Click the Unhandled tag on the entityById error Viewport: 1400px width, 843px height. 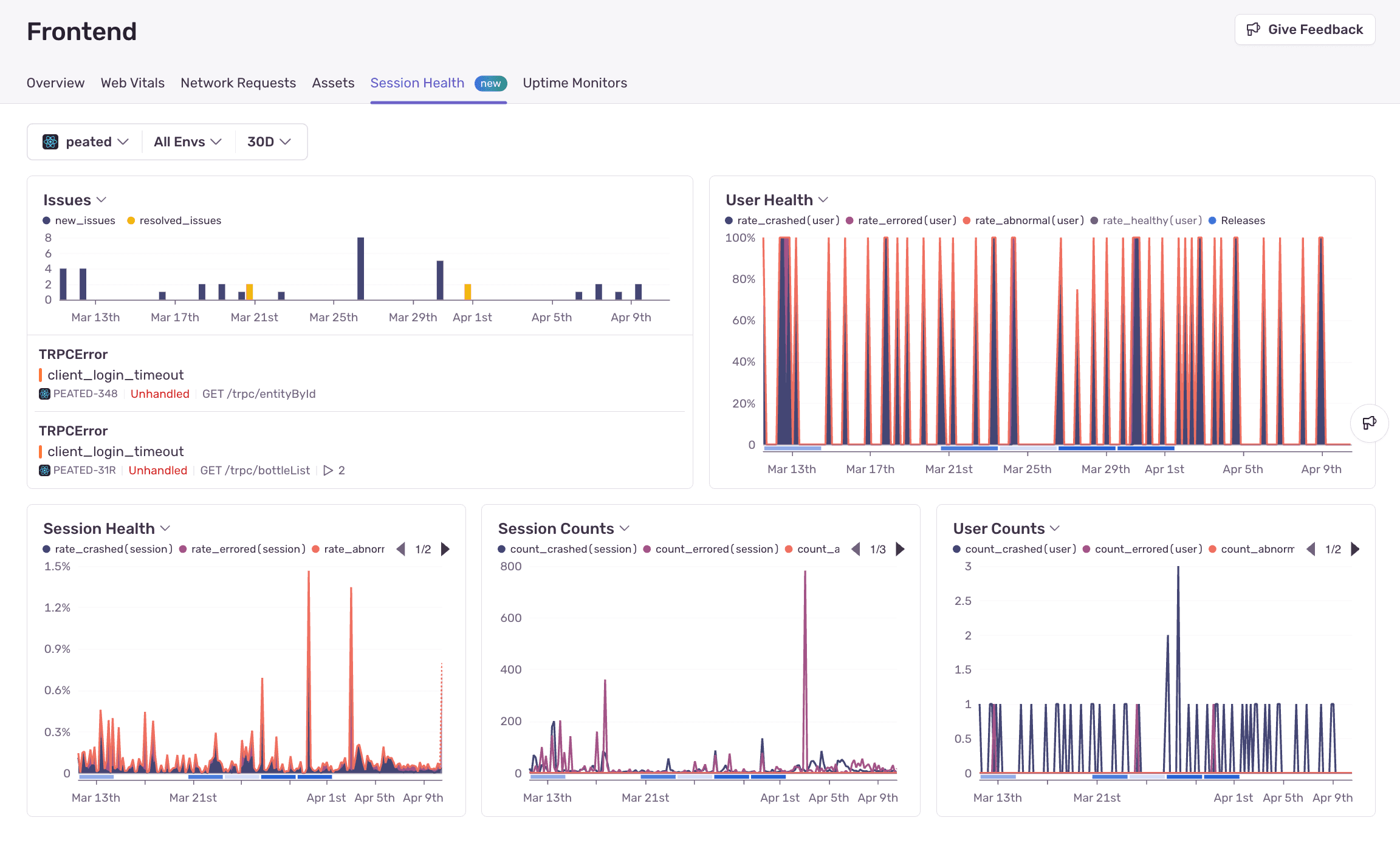click(160, 394)
